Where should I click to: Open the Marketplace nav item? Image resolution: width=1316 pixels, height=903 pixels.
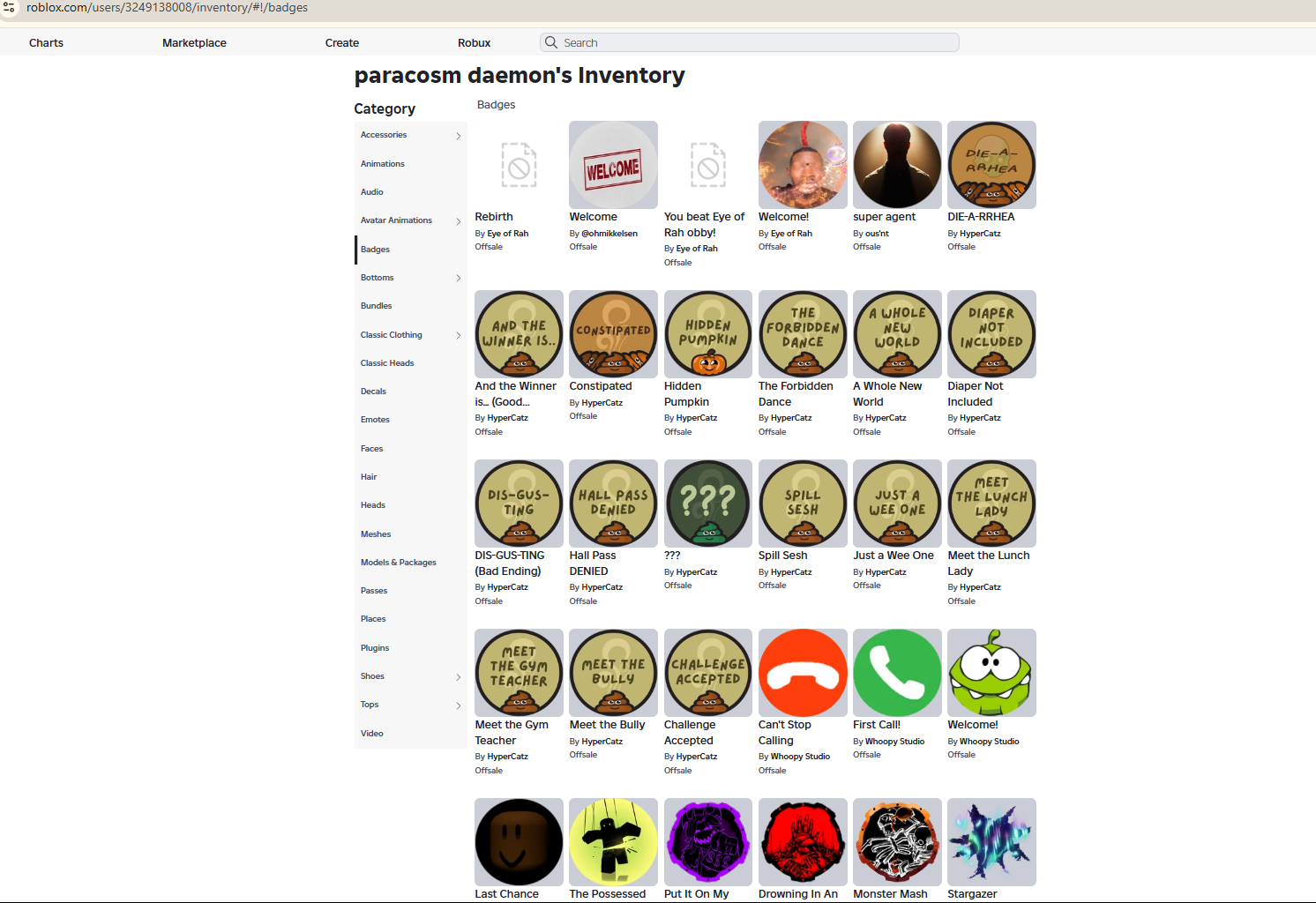[194, 42]
